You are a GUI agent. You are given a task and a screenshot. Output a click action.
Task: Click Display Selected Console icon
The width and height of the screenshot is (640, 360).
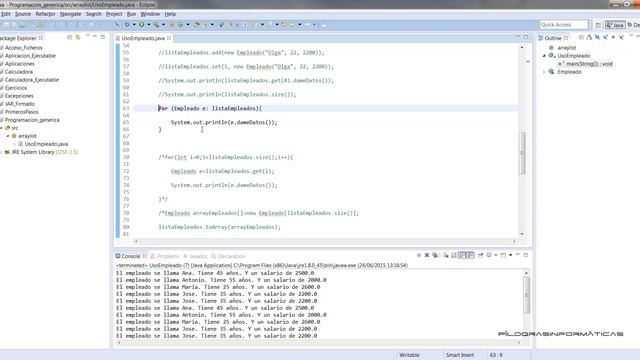click(x=489, y=255)
